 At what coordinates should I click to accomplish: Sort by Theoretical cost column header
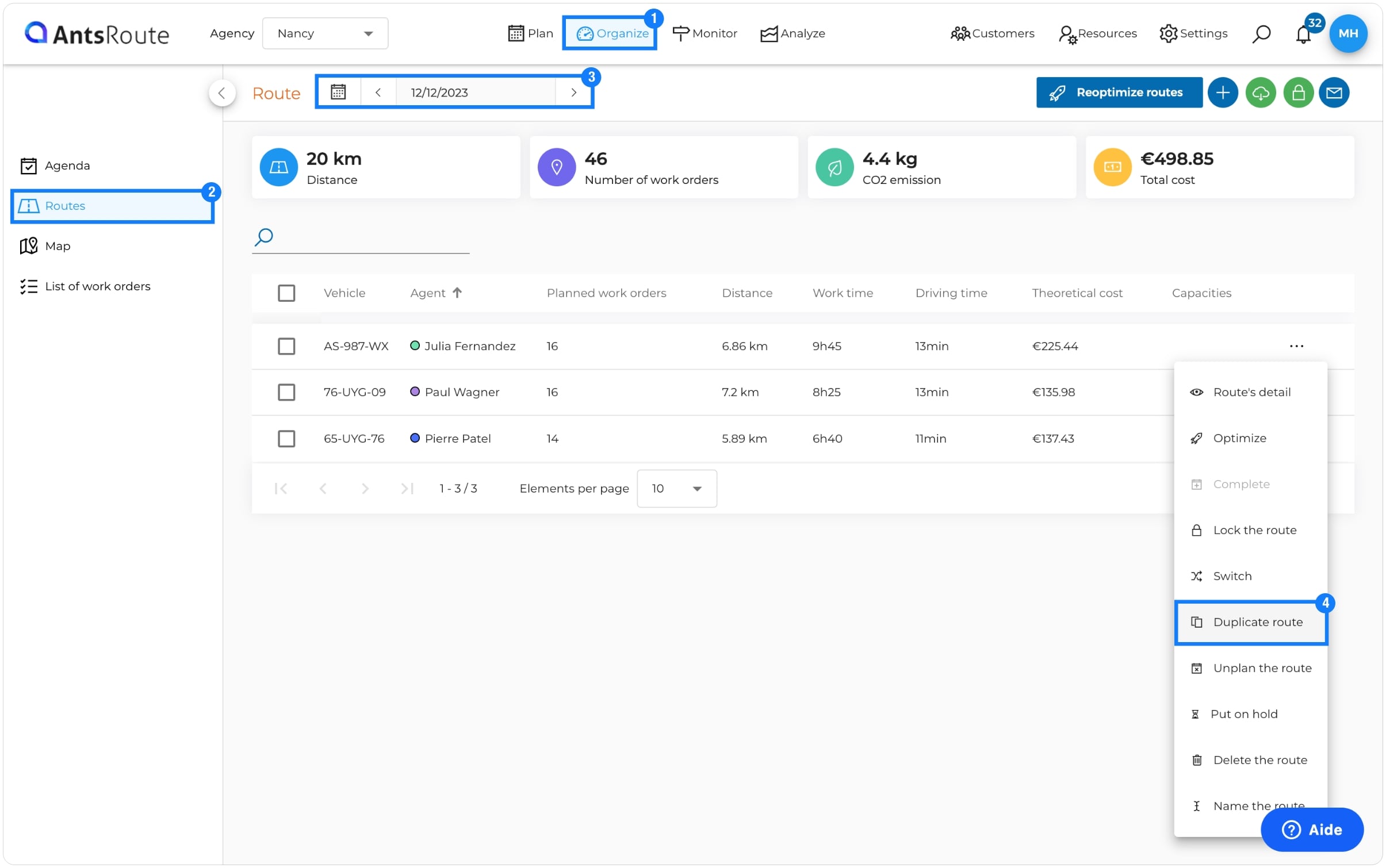[x=1077, y=293]
